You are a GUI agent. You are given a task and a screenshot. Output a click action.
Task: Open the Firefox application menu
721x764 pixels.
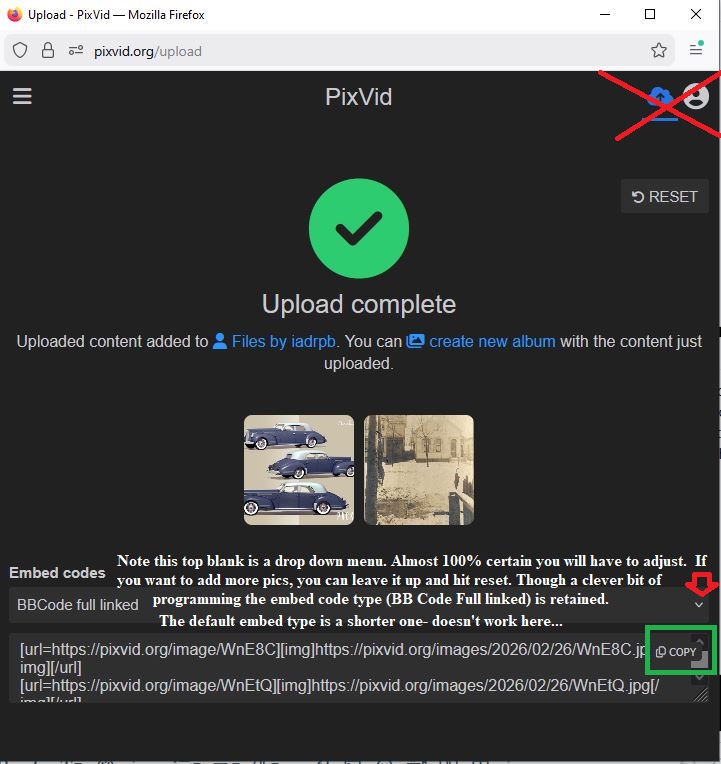click(696, 48)
